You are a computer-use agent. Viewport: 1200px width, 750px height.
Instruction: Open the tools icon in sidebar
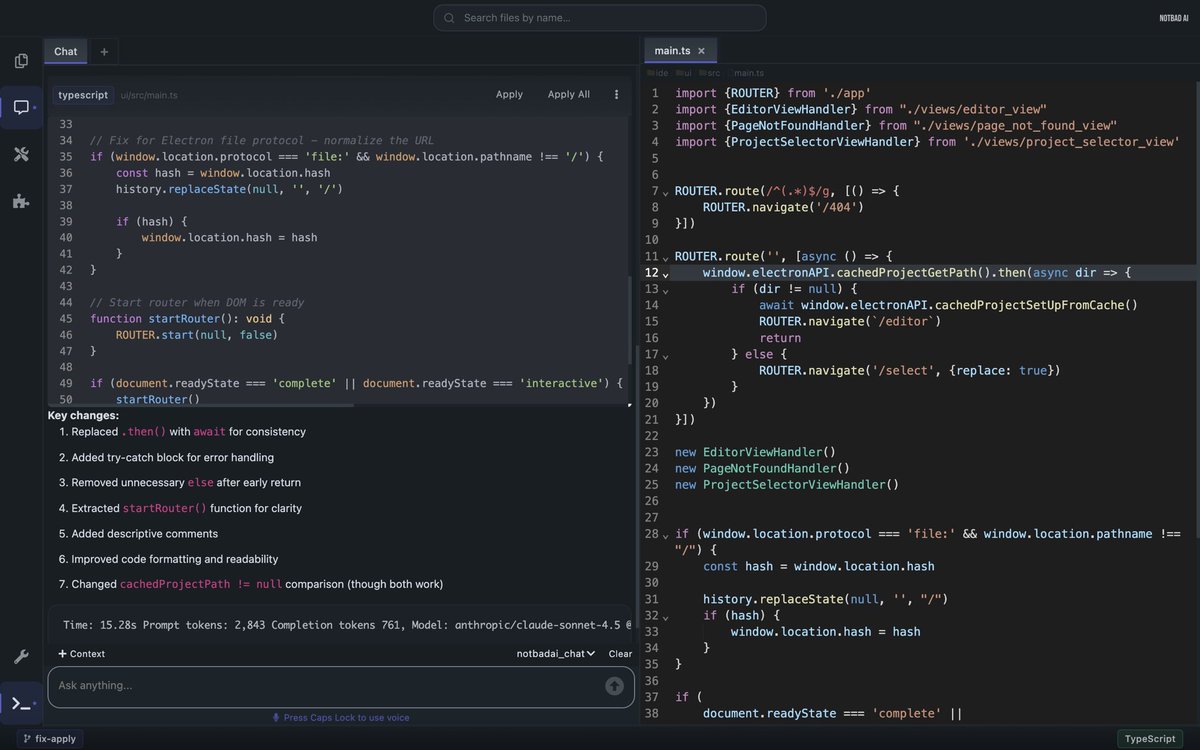[x=21, y=154]
